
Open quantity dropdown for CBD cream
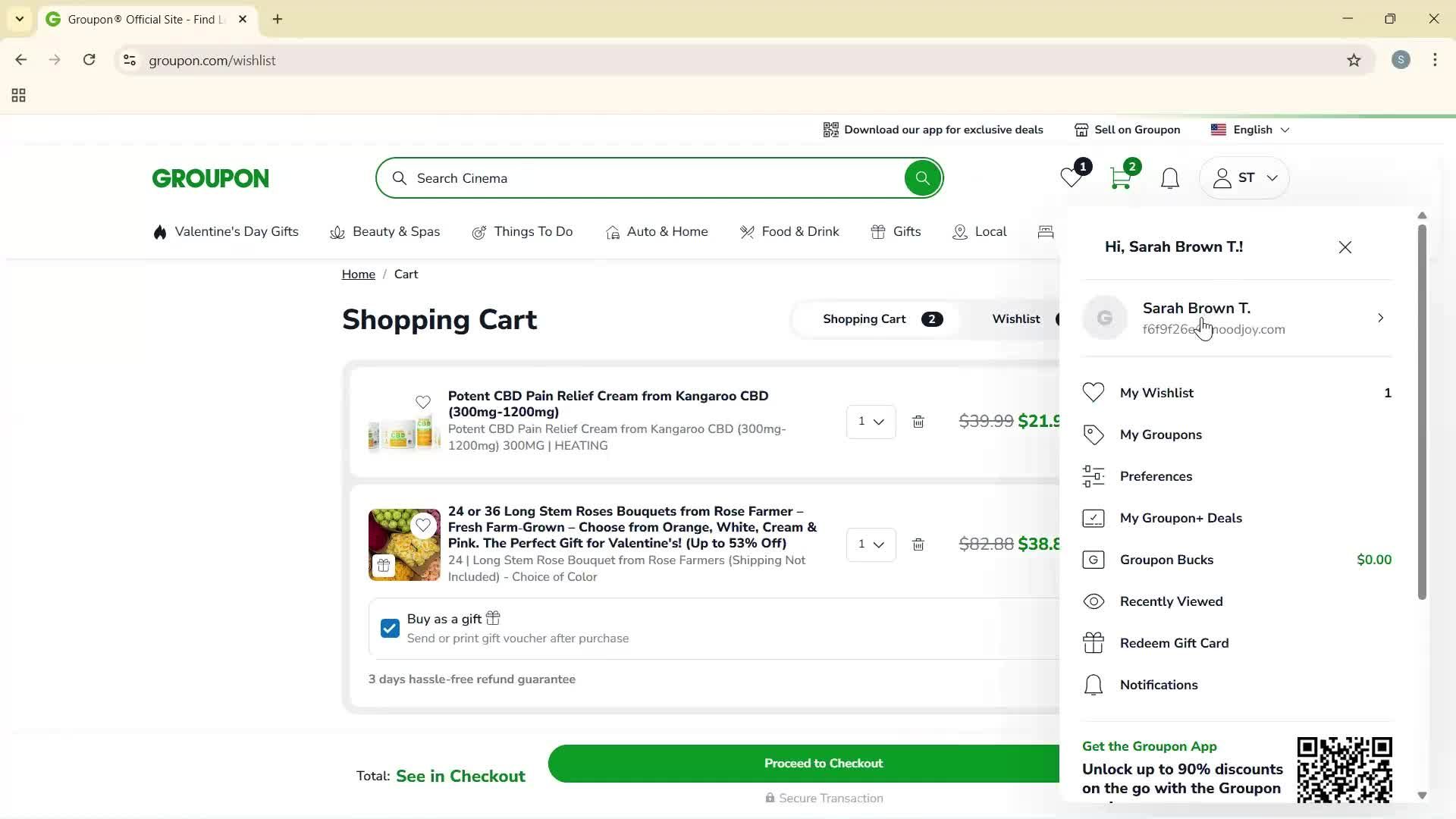coord(870,421)
